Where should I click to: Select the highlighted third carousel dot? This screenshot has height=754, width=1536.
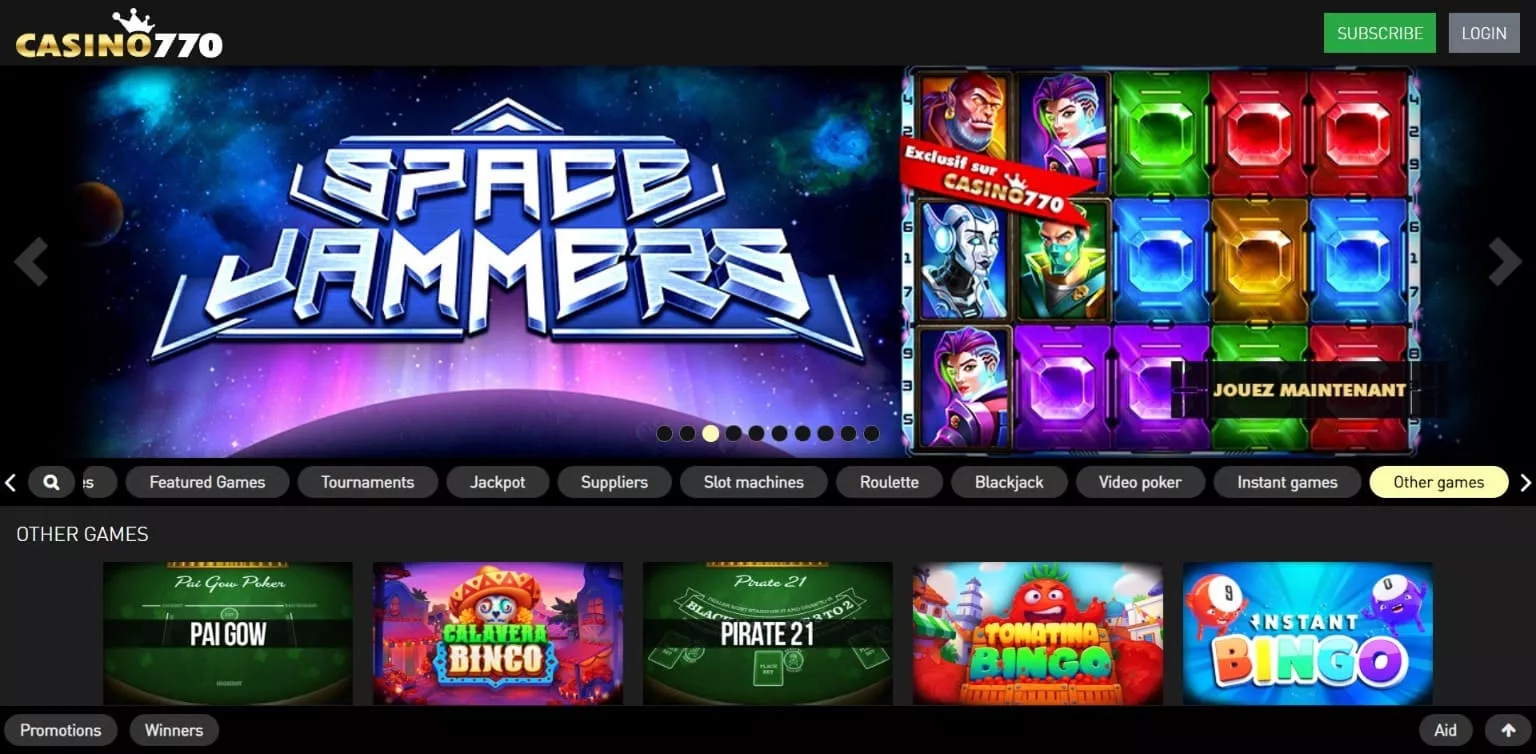[x=710, y=433]
